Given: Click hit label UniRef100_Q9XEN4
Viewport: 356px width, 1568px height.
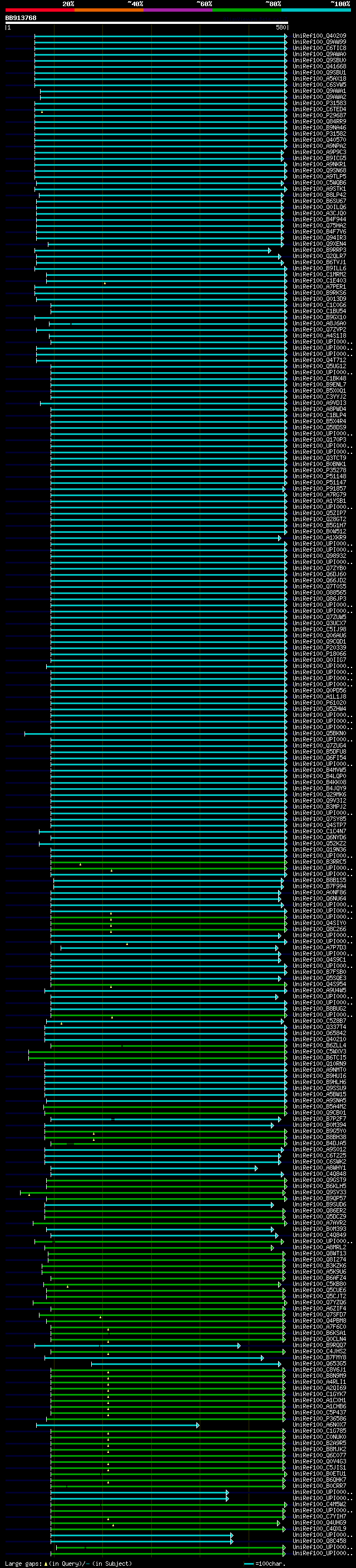Looking at the screenshot, I should click(x=319, y=244).
